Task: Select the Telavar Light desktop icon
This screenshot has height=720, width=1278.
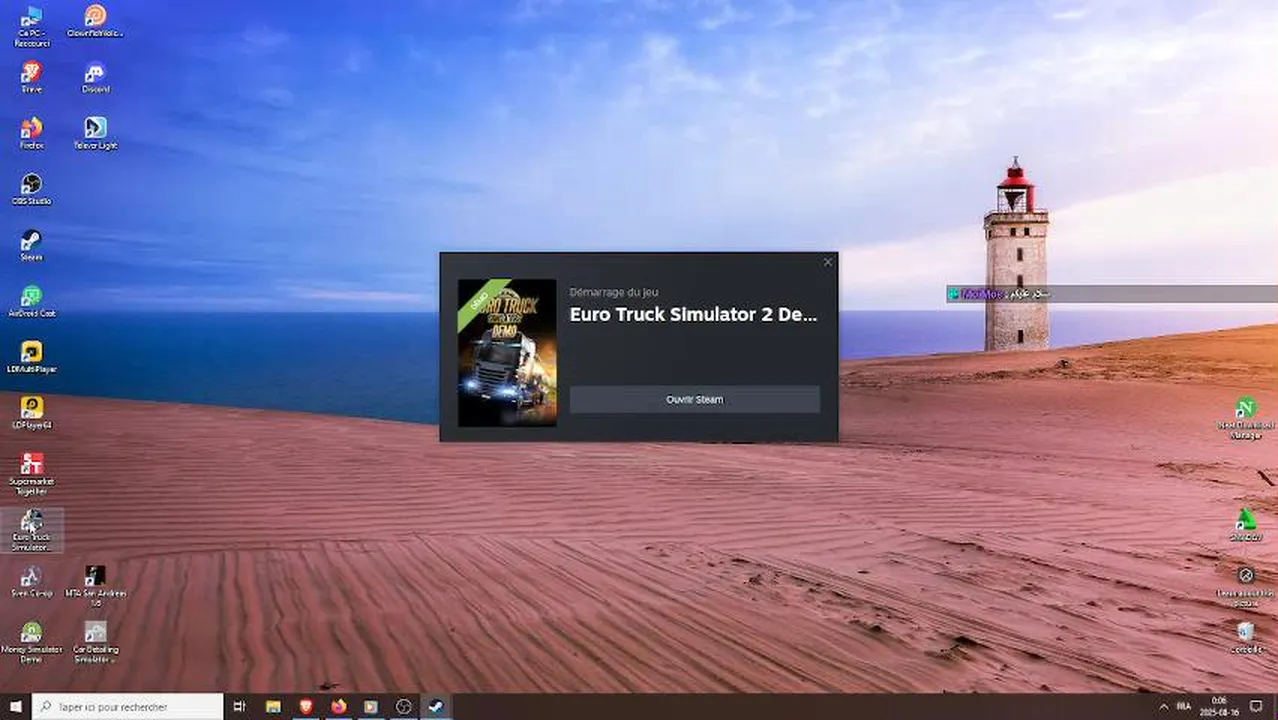Action: pos(95,133)
